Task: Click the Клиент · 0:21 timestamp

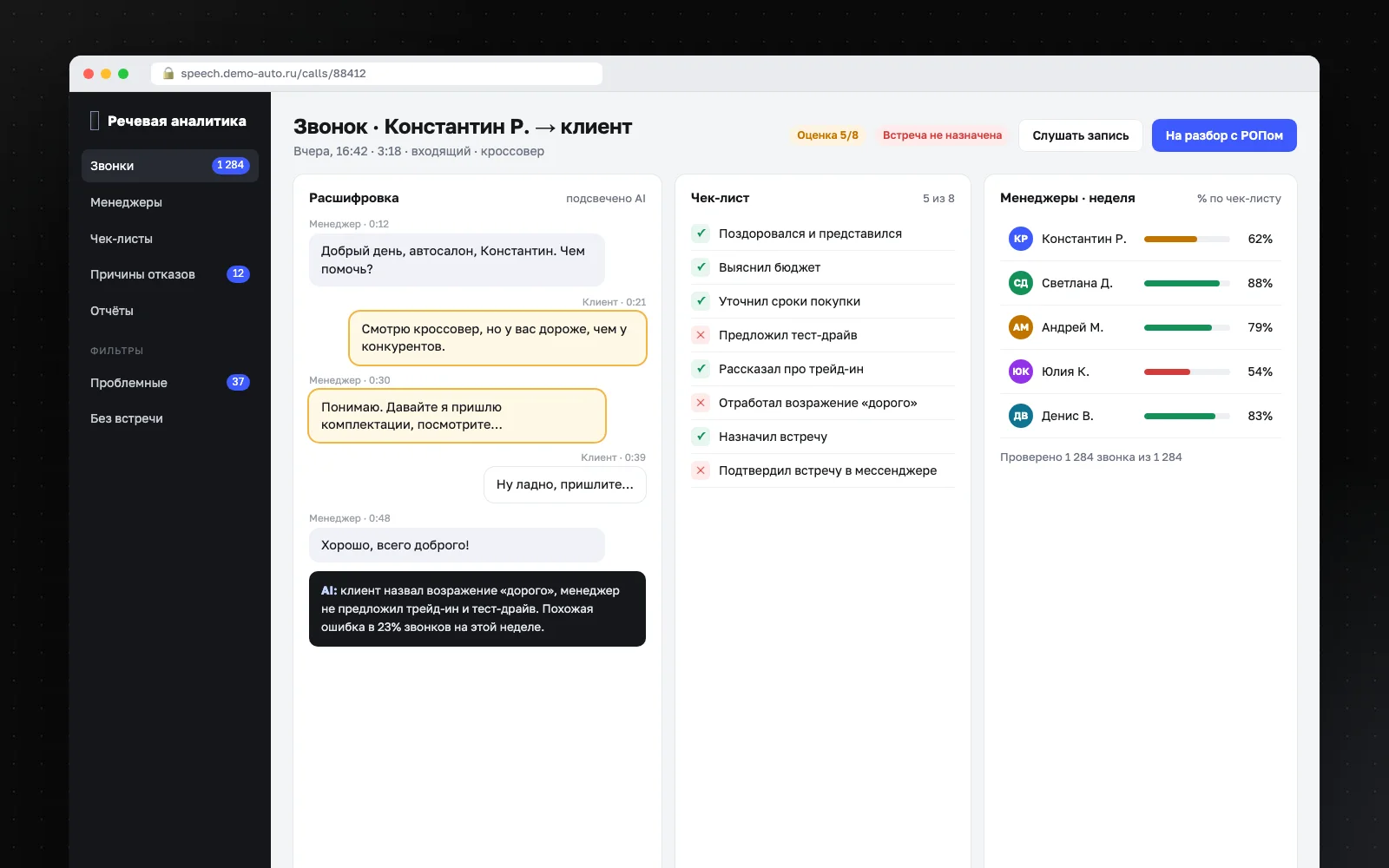Action: pyautogui.click(x=614, y=302)
